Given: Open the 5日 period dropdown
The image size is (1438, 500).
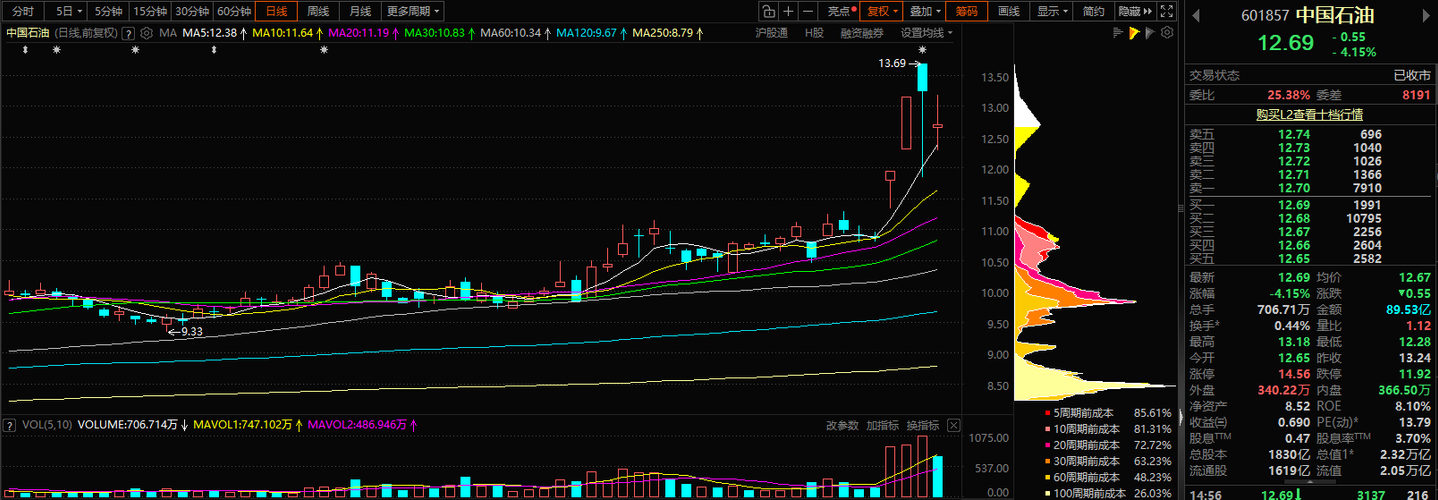Looking at the screenshot, I should pos(66,11).
